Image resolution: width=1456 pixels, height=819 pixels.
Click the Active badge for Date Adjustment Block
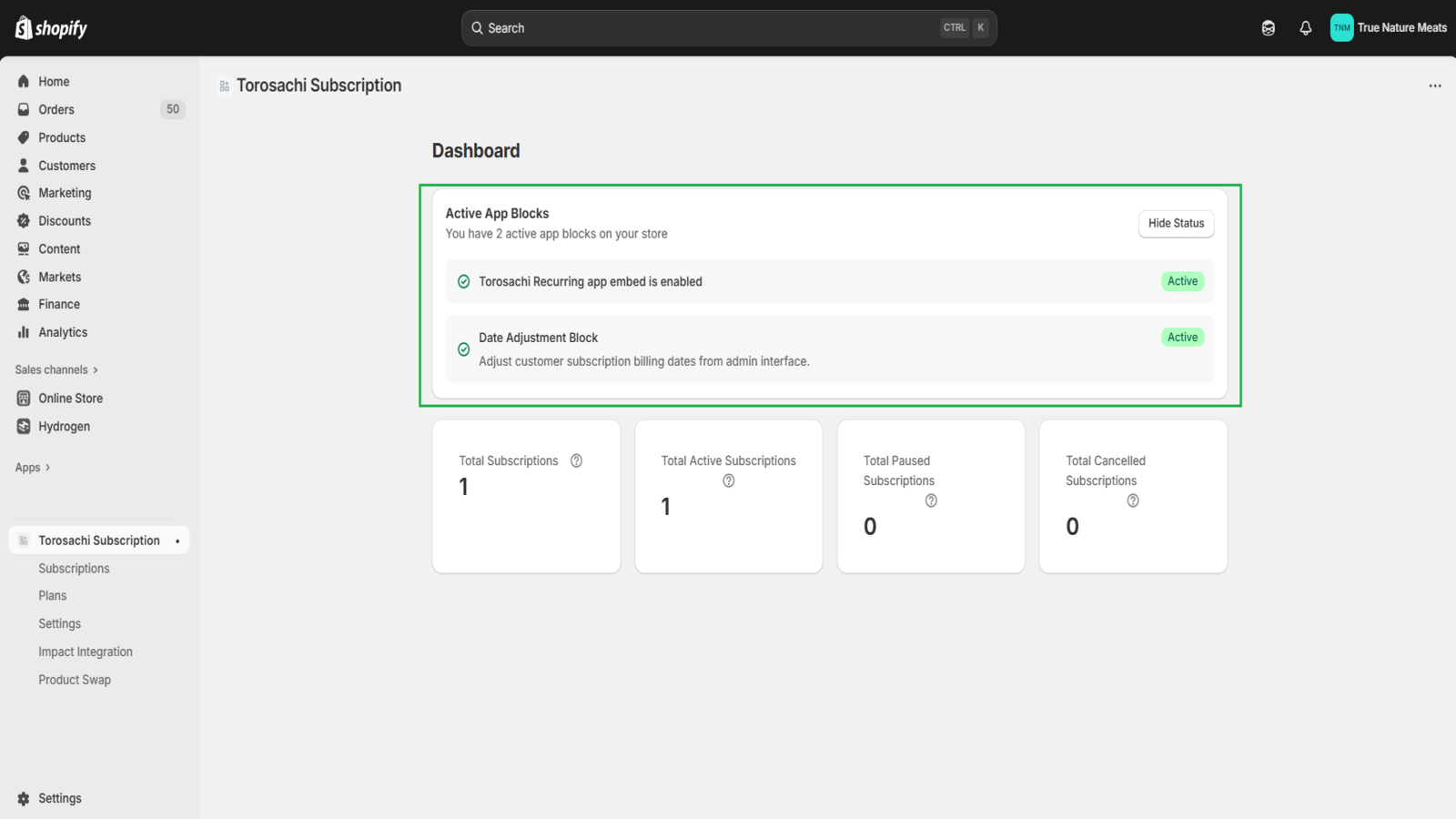1182,338
